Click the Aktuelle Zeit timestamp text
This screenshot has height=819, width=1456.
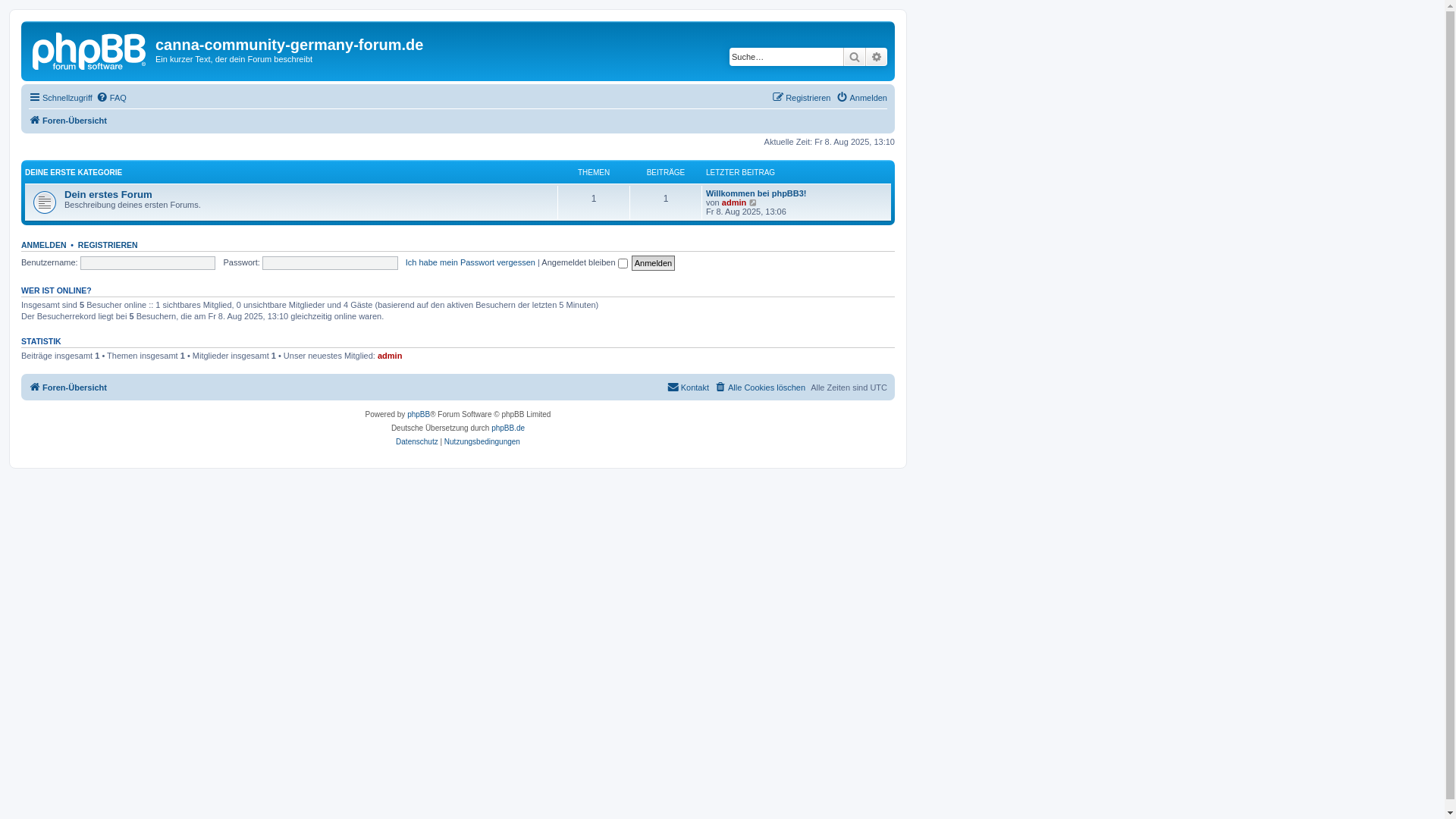click(829, 142)
